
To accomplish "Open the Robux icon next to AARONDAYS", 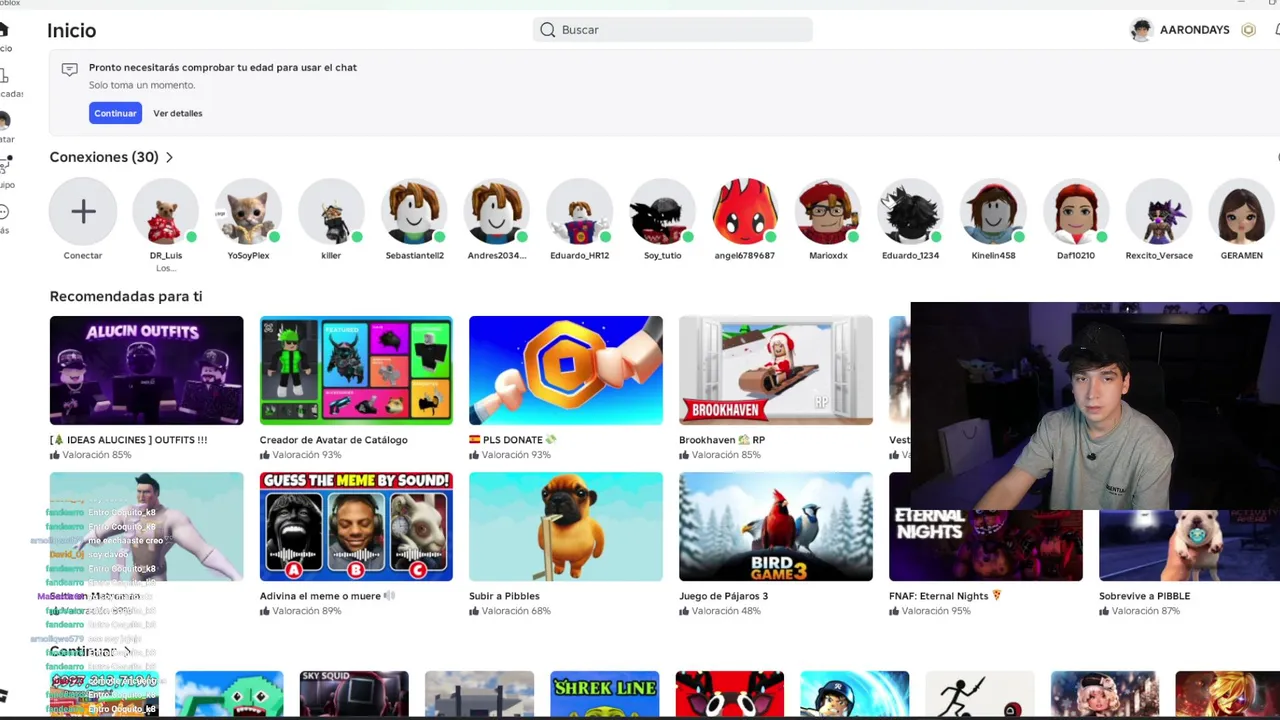I will point(1248,30).
